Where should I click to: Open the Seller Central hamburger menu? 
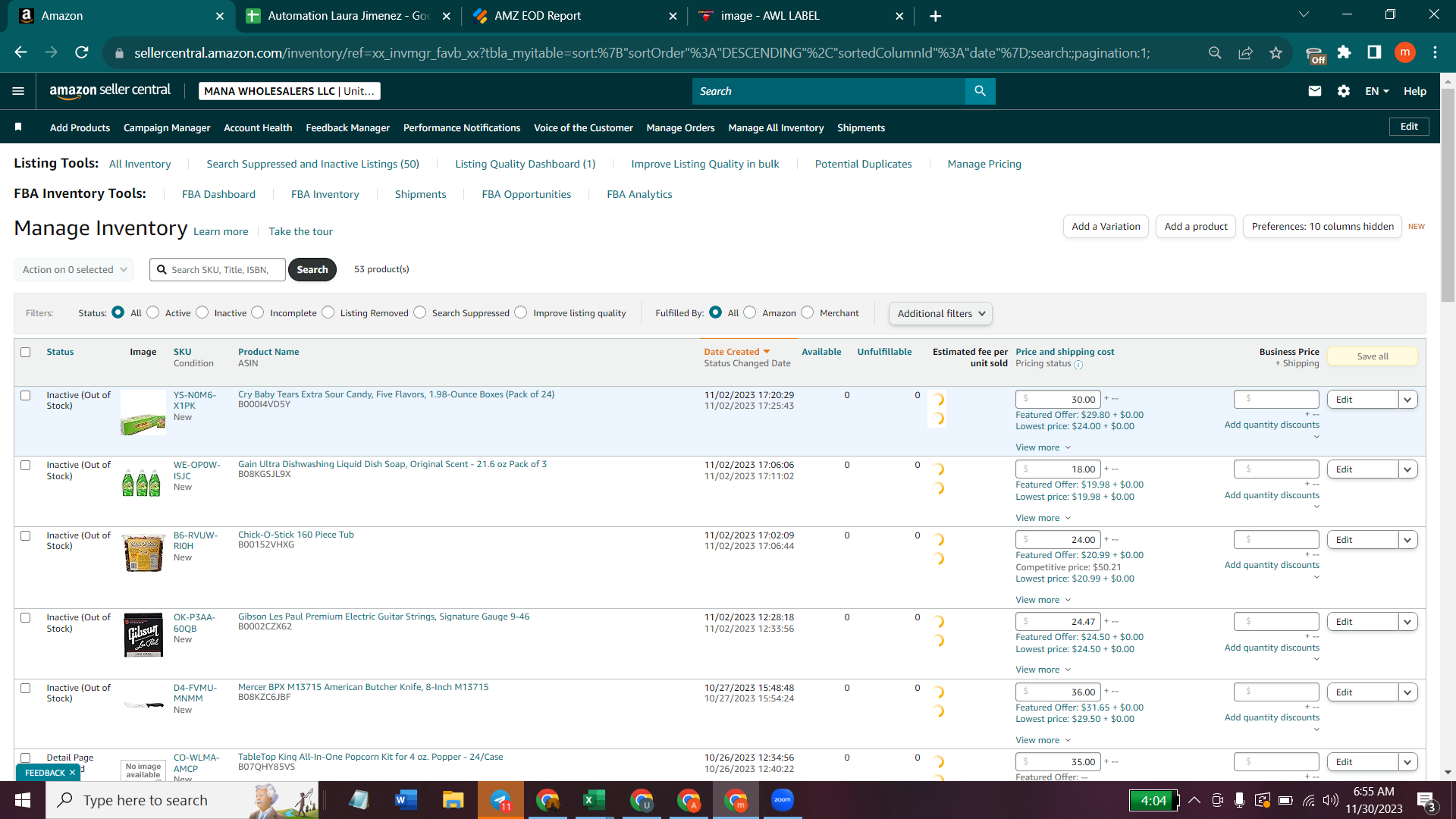pos(18,91)
